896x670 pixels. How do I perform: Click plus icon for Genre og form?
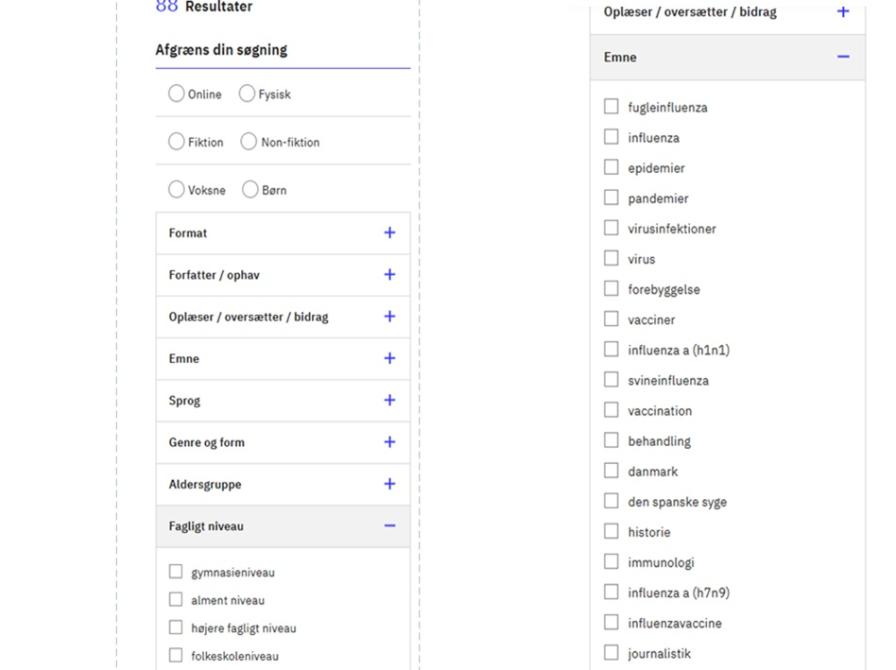(x=389, y=442)
